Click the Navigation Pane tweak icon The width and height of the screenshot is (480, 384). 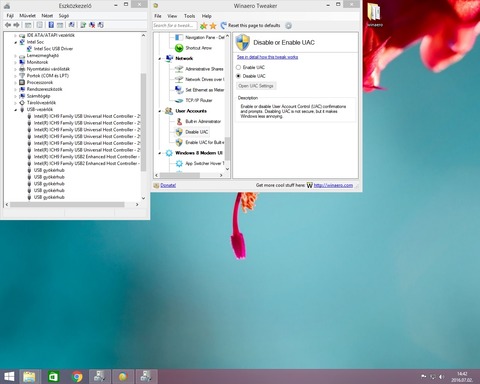coord(179,37)
